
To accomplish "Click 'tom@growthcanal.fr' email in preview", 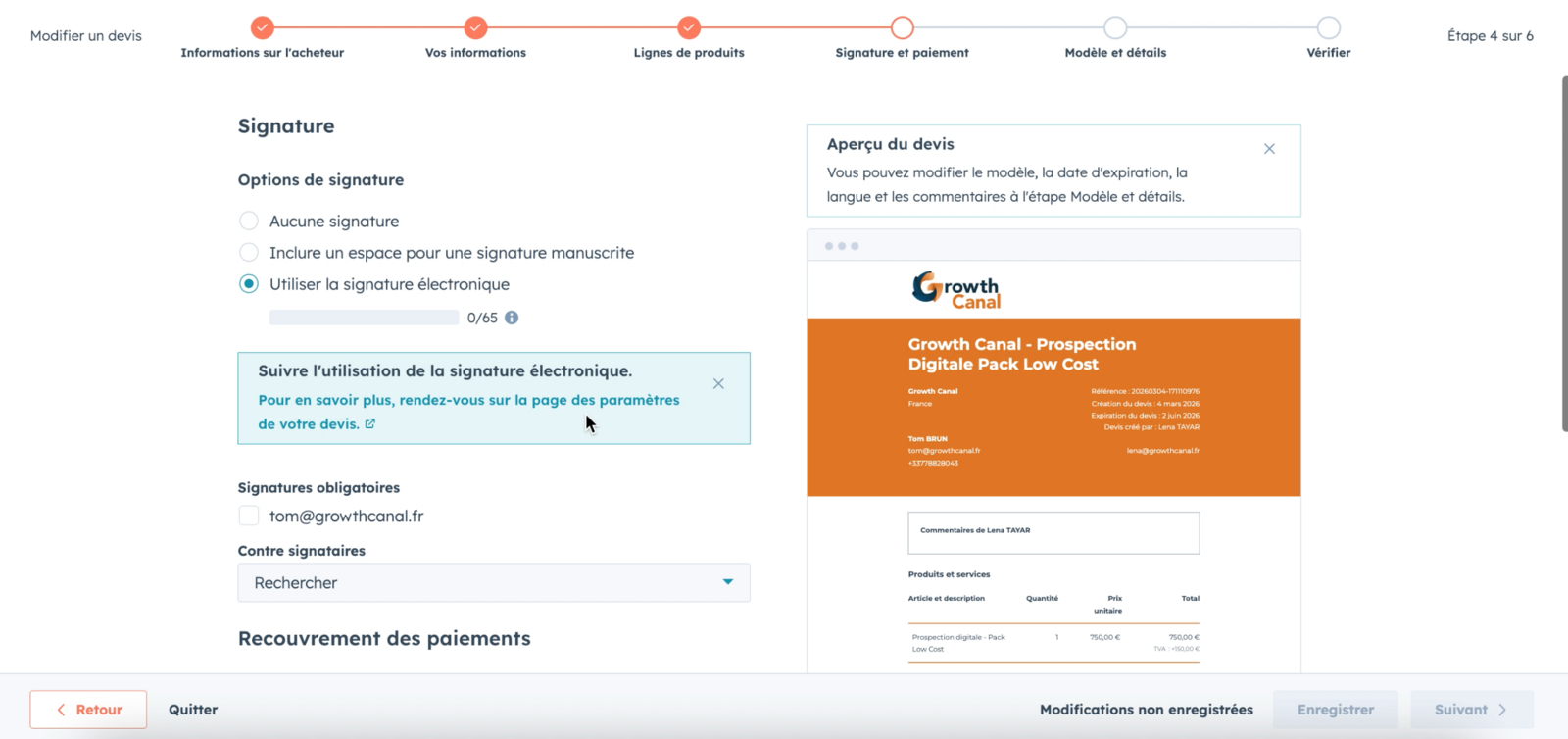I will click(x=944, y=451).
